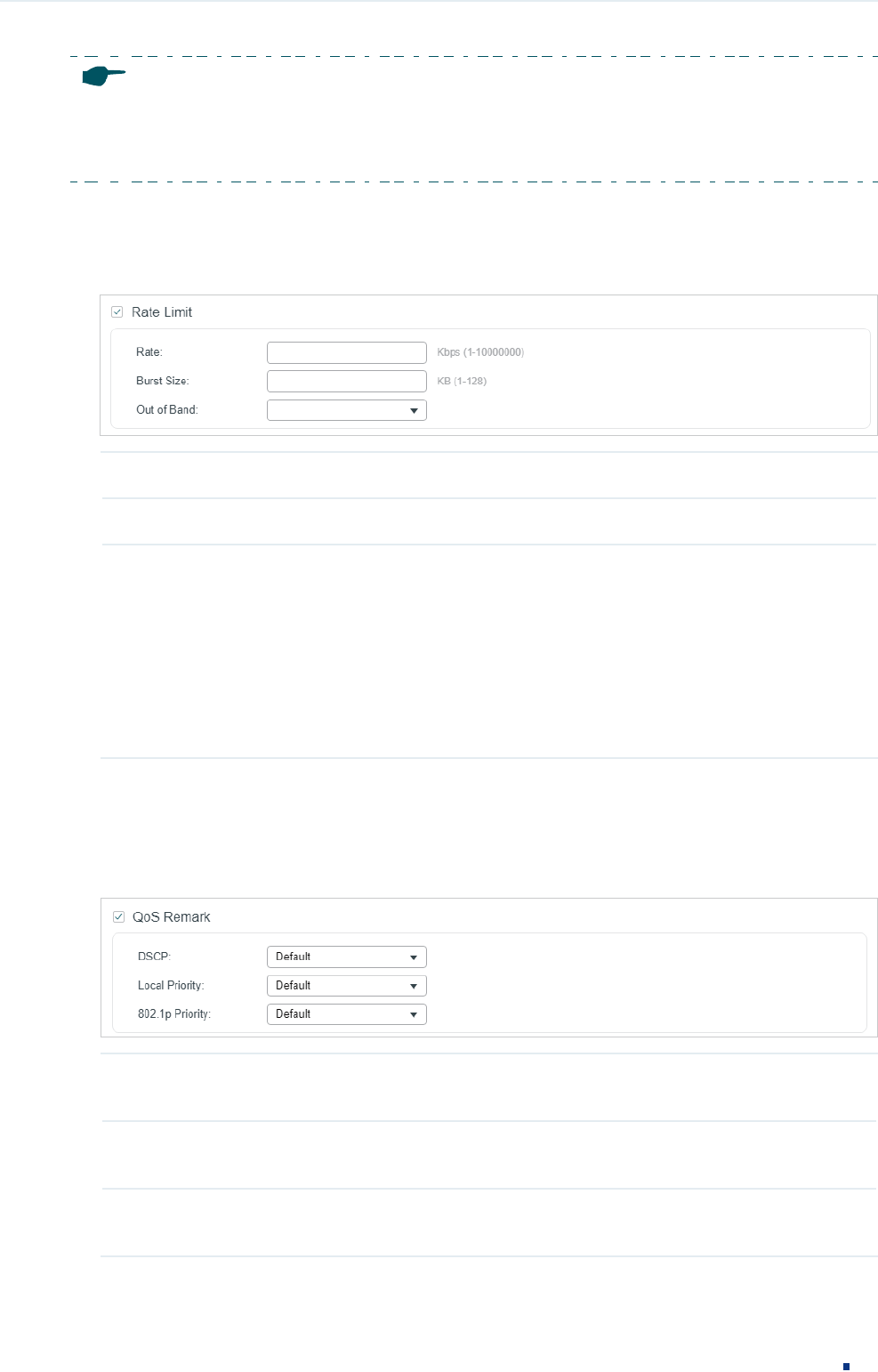Click the DSCP field label

coord(154,956)
